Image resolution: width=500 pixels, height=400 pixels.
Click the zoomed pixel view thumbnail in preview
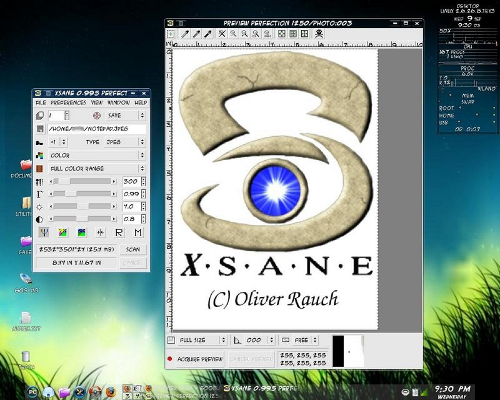pos(348,351)
